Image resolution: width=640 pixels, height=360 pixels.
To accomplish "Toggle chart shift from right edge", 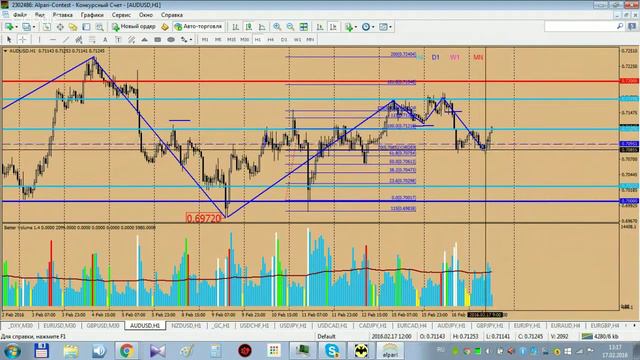I will 333,27.
